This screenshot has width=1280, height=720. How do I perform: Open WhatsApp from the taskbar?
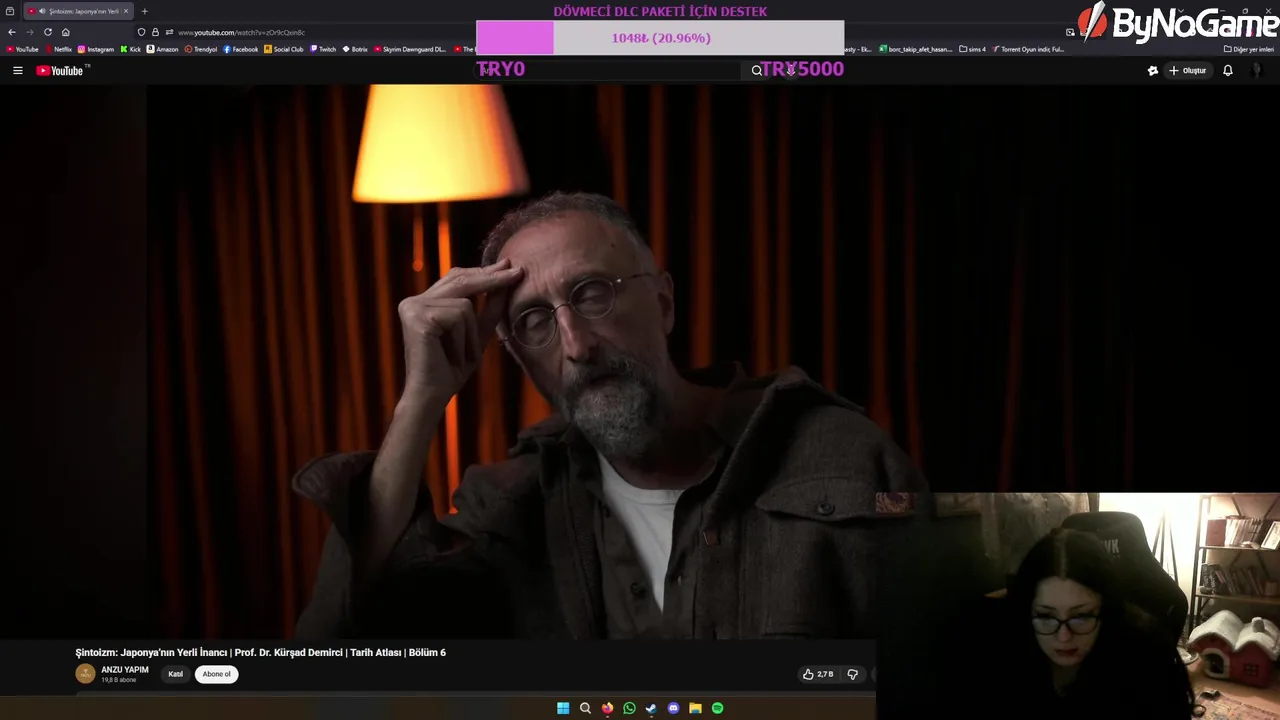point(629,708)
